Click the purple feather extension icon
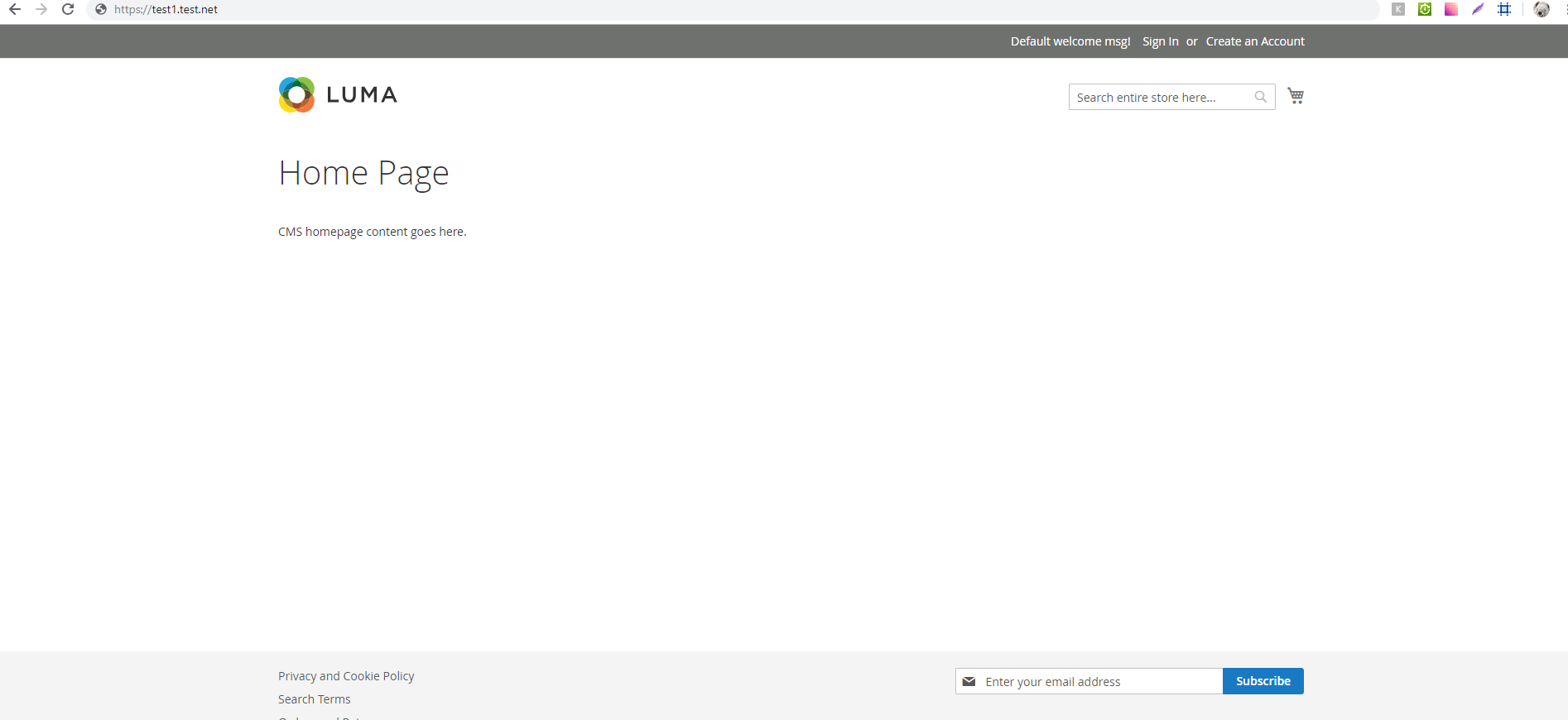 [1478, 9]
